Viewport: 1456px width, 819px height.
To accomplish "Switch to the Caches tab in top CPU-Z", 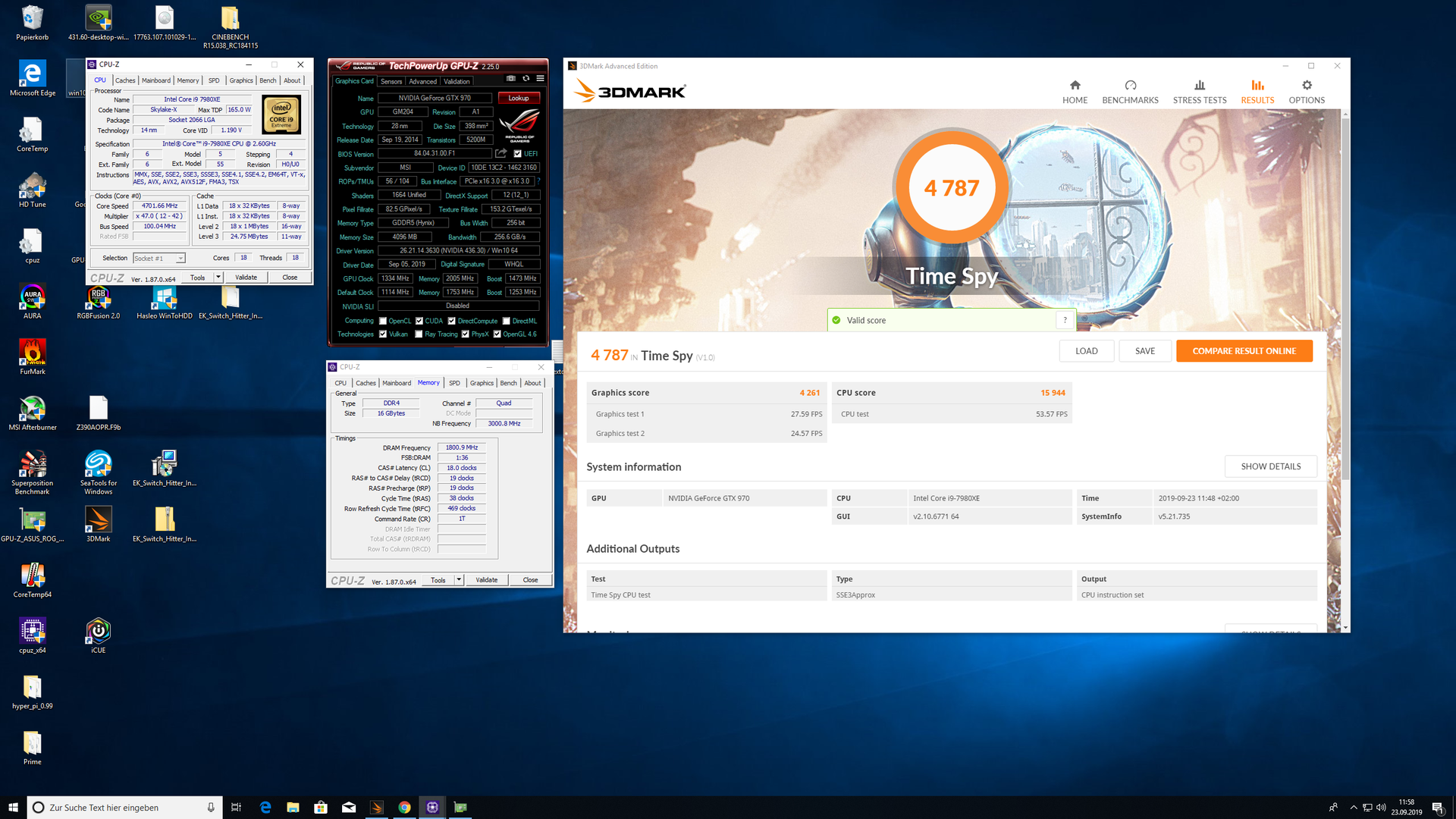I will click(x=125, y=80).
